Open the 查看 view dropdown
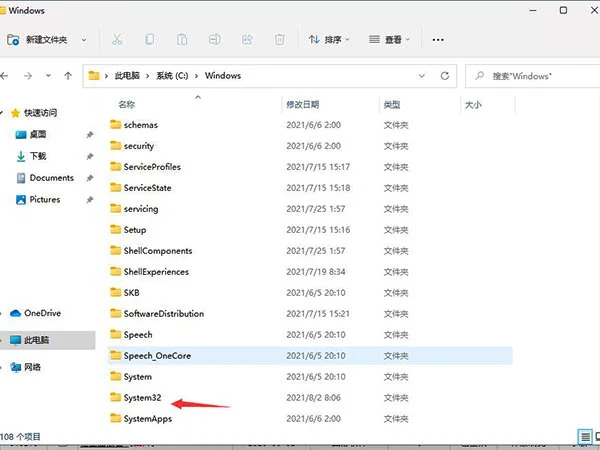Screen dimensions: 600x450 click(x=389, y=39)
